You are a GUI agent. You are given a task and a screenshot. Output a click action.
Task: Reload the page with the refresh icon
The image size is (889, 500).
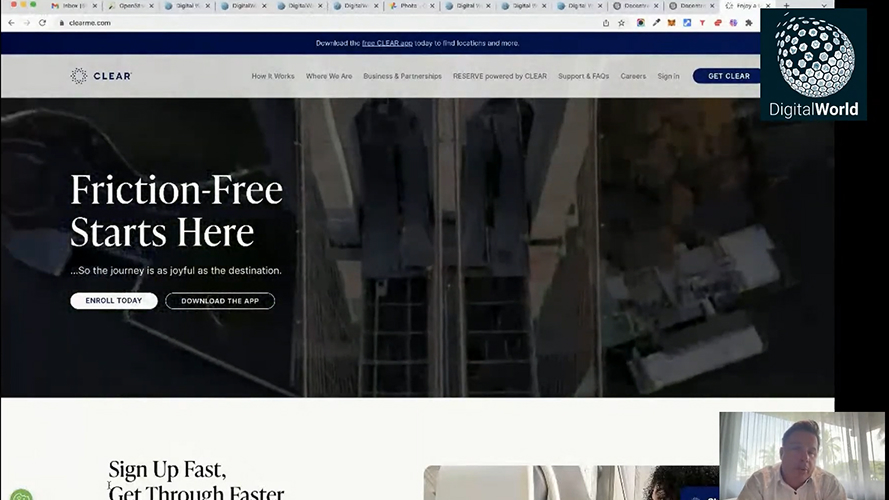(42, 22)
